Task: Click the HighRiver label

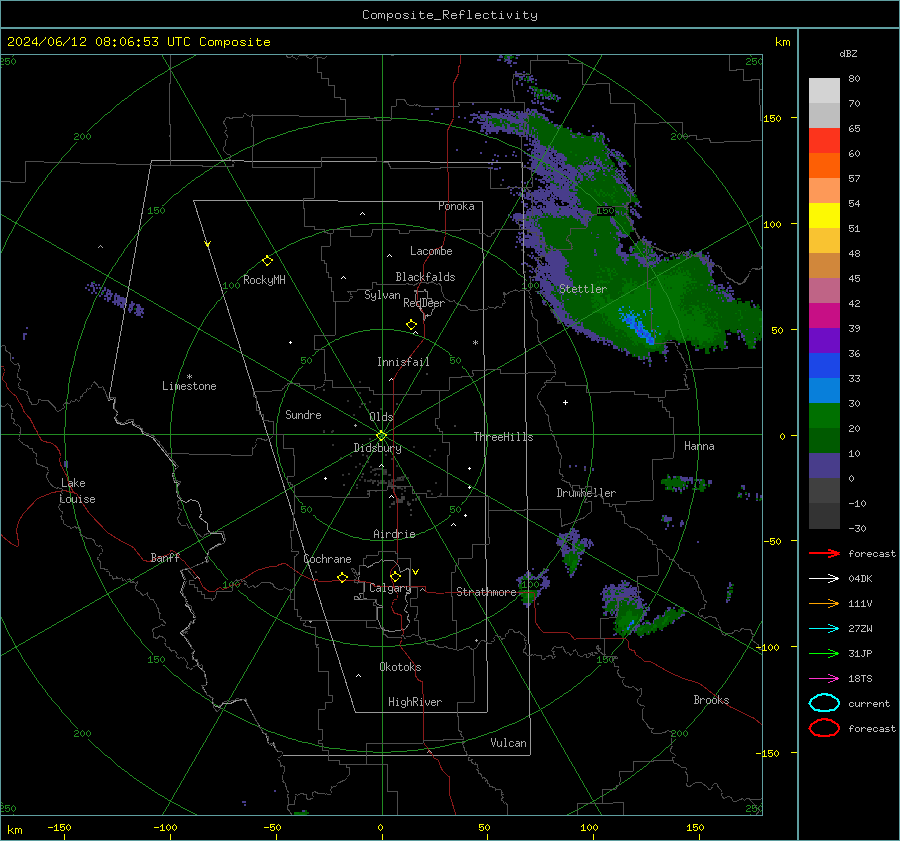Action: point(415,702)
